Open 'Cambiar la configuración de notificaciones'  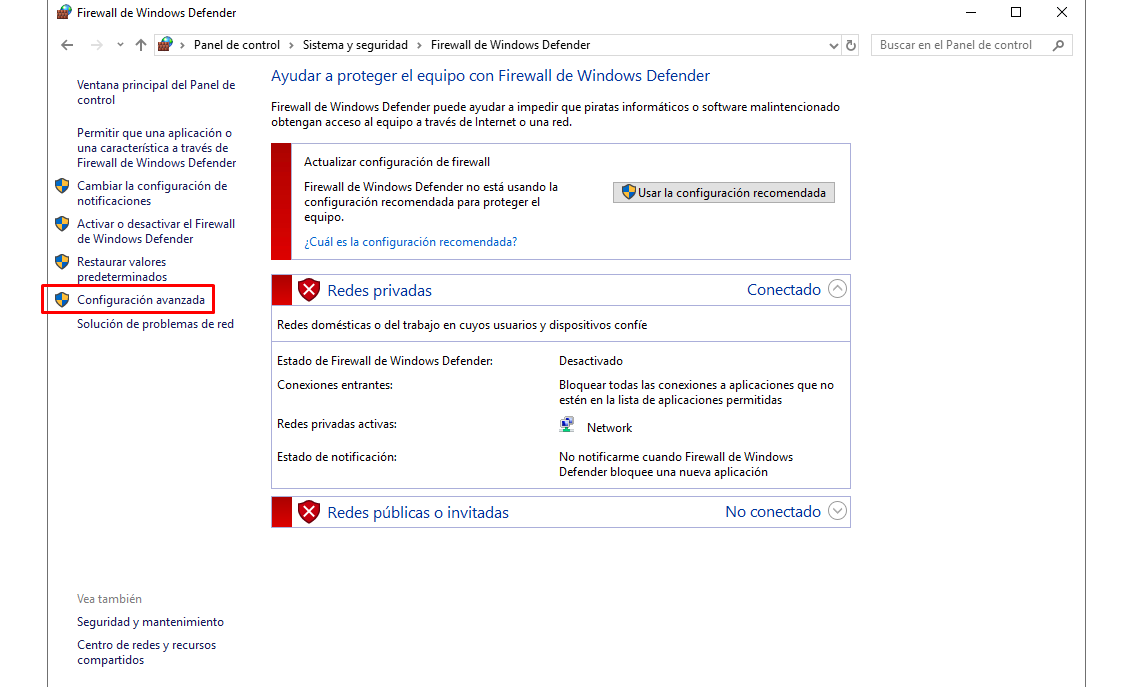click(x=152, y=193)
